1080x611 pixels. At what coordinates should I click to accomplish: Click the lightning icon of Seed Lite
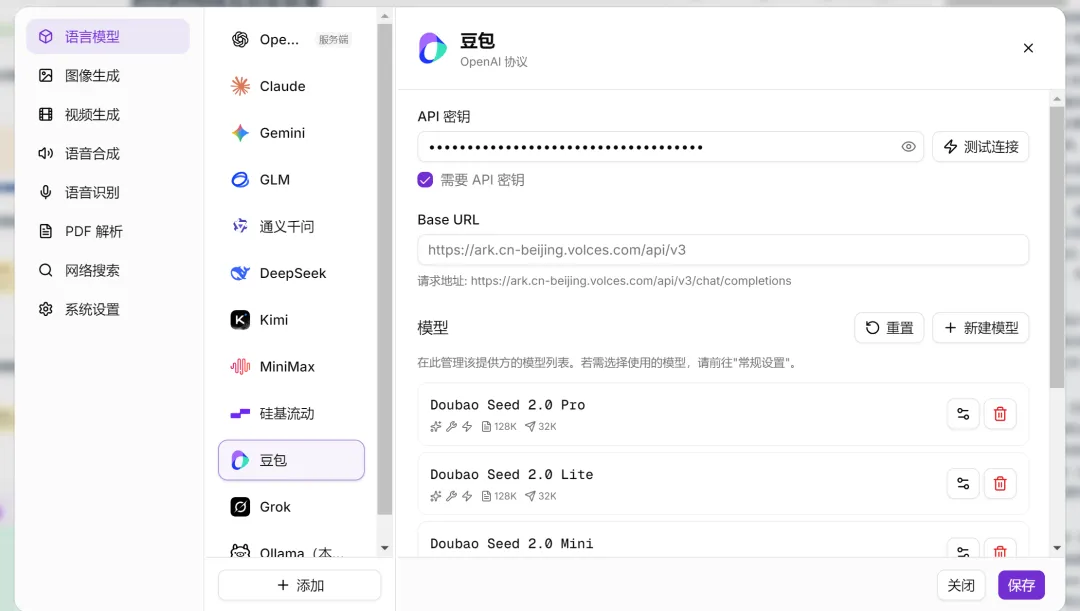467,496
